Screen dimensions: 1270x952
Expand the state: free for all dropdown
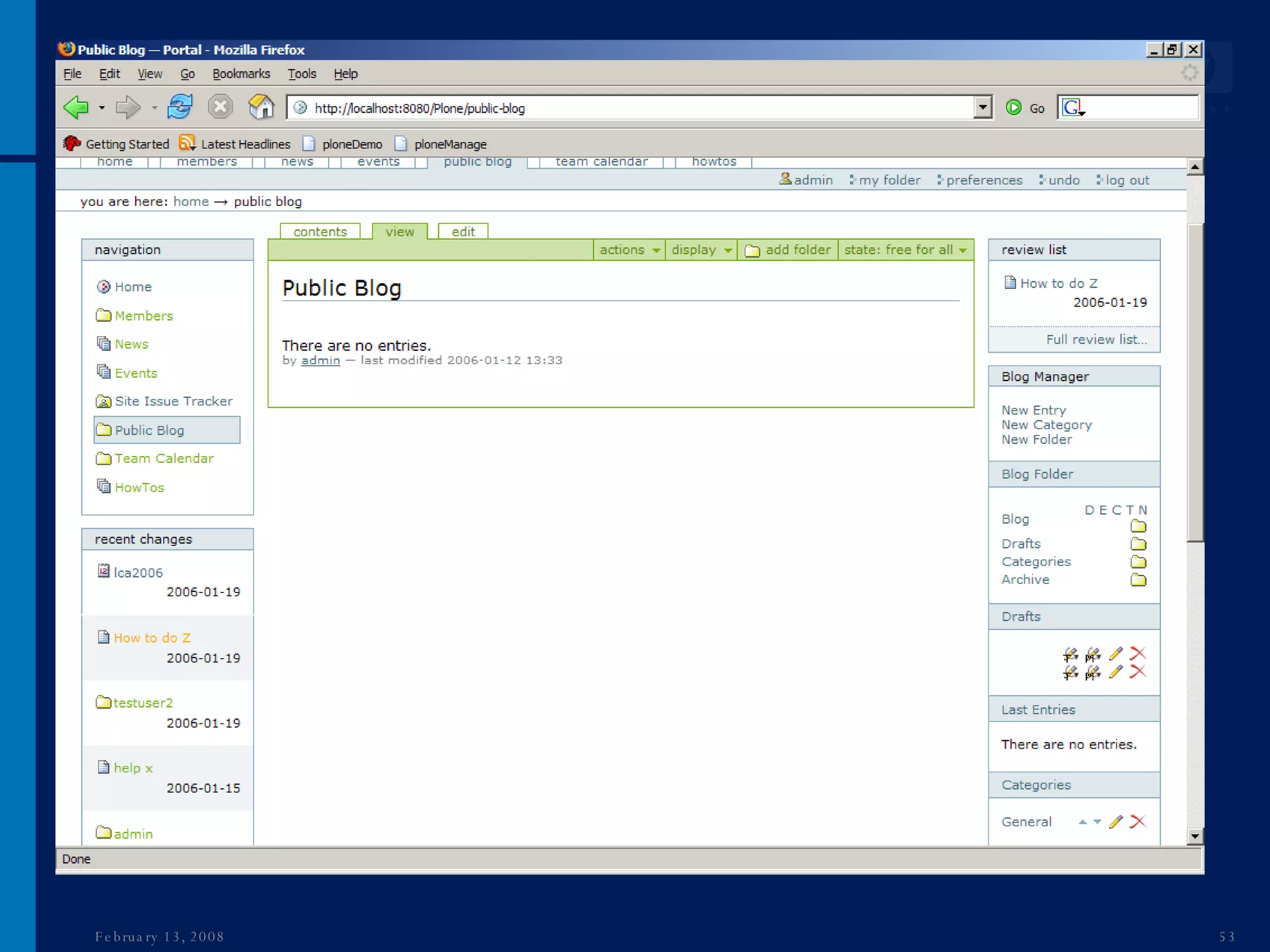(905, 250)
